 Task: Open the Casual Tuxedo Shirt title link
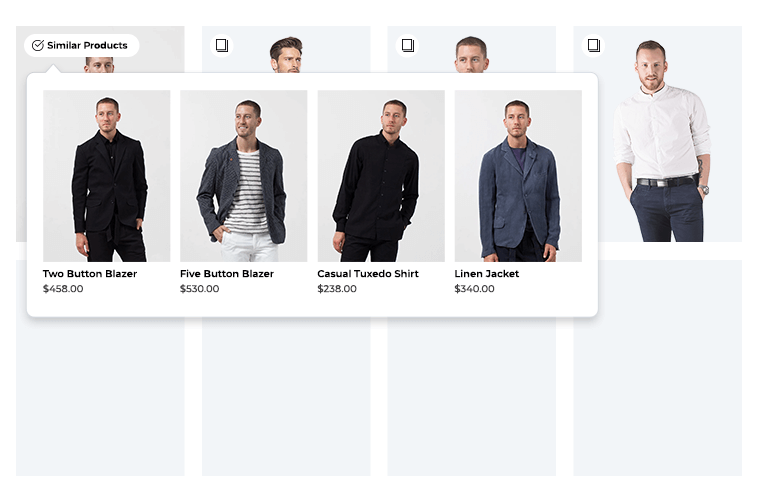click(x=368, y=274)
